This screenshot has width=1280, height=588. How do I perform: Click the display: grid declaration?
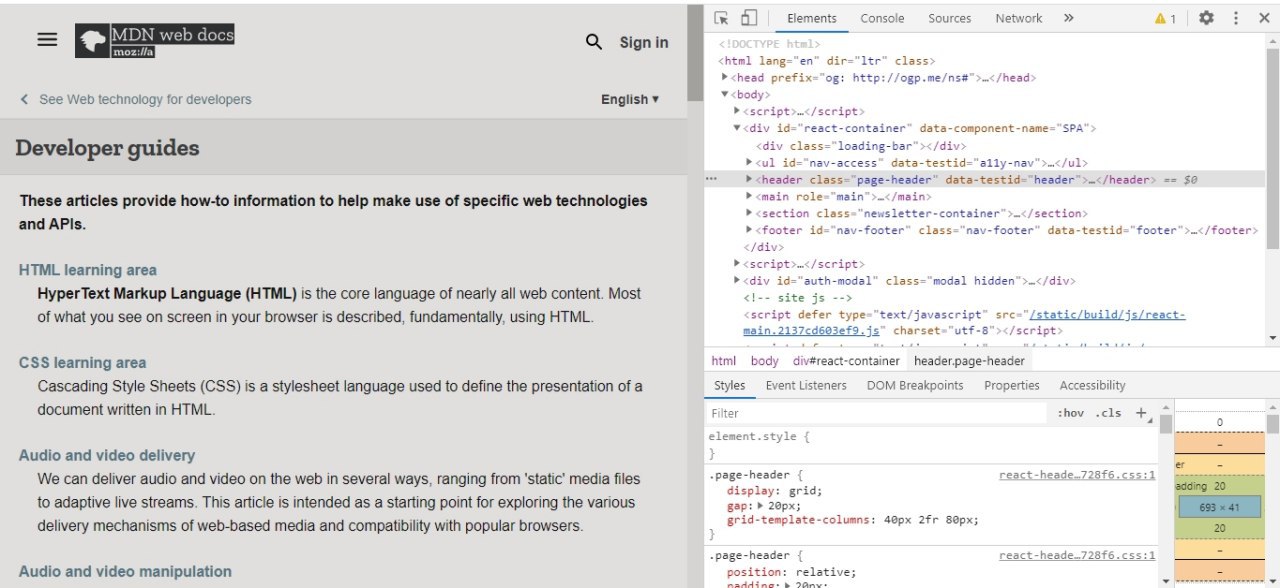pos(774,491)
